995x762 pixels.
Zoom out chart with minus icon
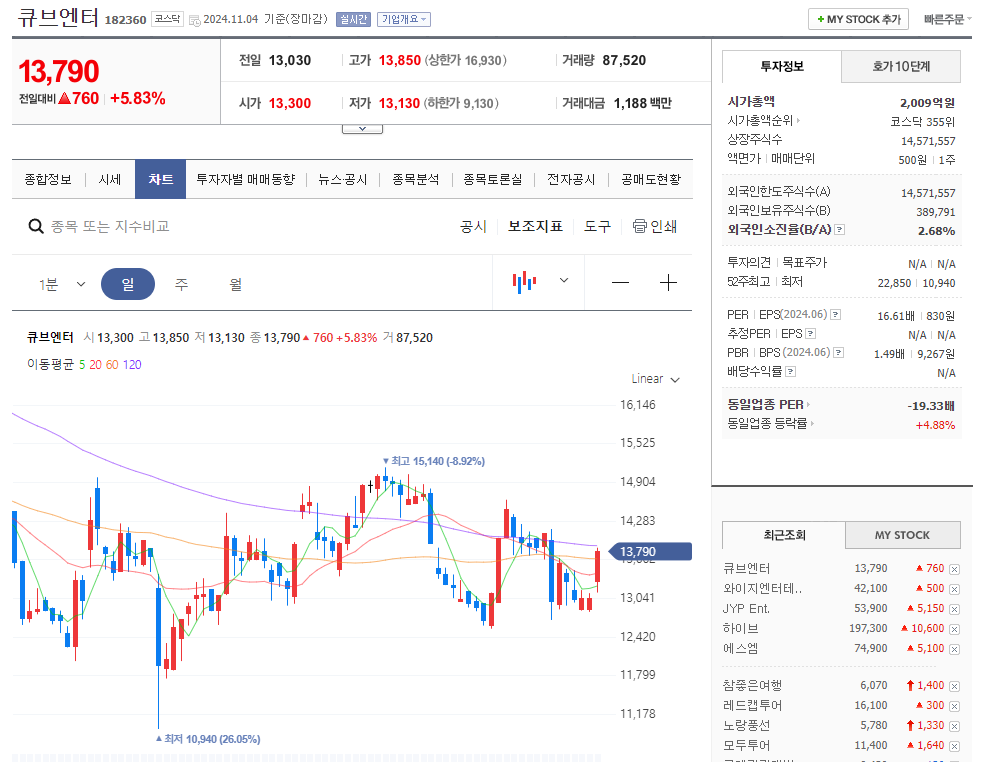point(620,282)
